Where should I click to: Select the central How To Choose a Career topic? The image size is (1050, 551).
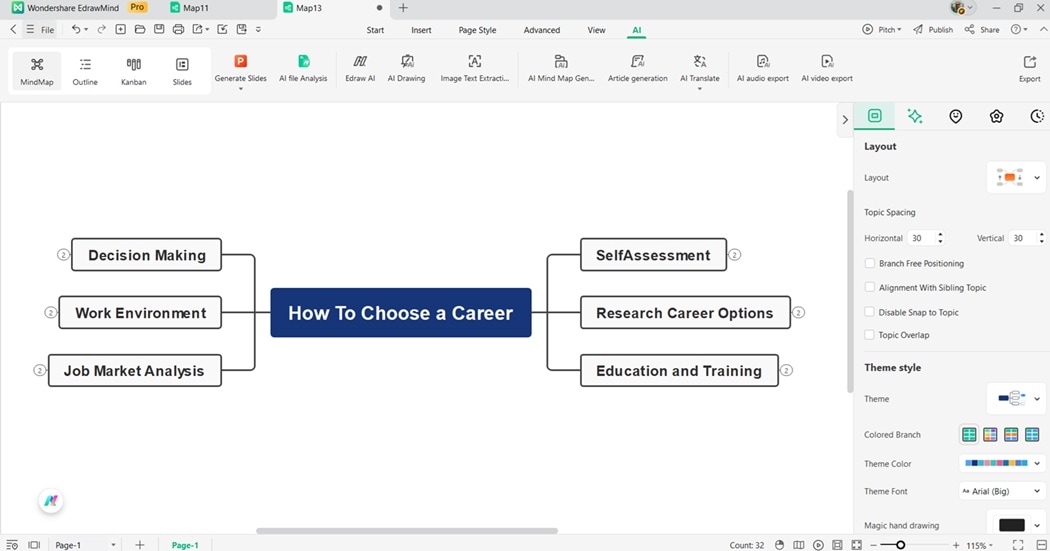pyautogui.click(x=401, y=313)
